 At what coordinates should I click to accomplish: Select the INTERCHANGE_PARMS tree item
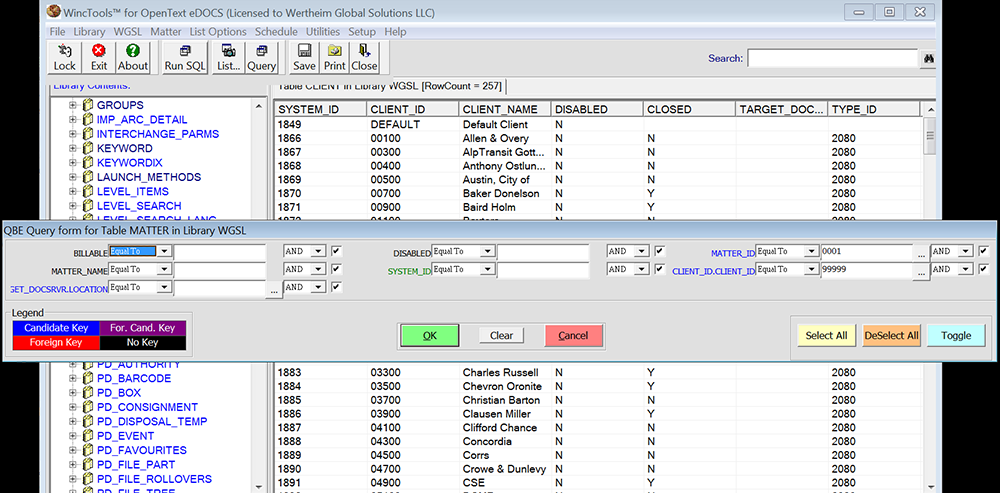[158, 134]
